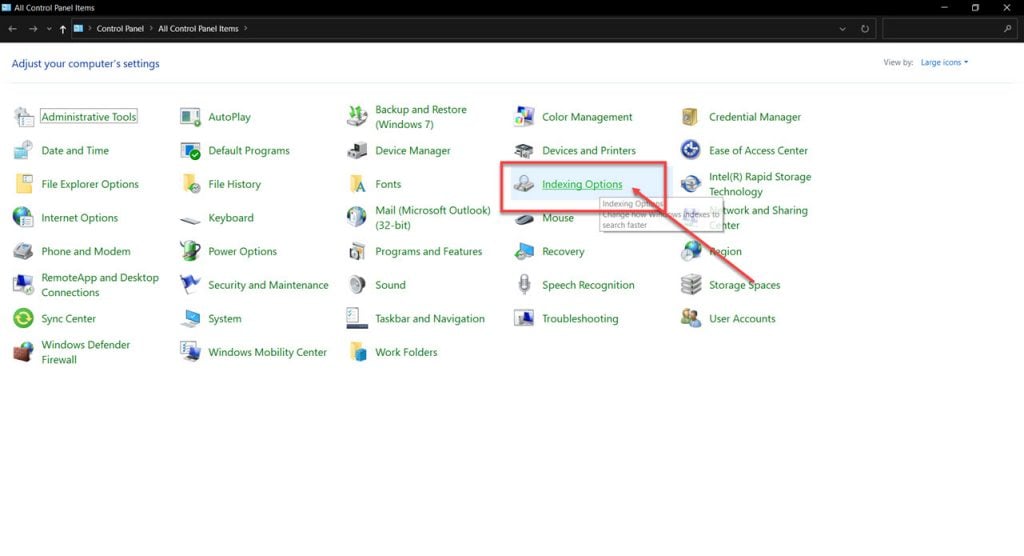The width and height of the screenshot is (1024, 556).
Task: Open the System link
Action: tap(225, 319)
